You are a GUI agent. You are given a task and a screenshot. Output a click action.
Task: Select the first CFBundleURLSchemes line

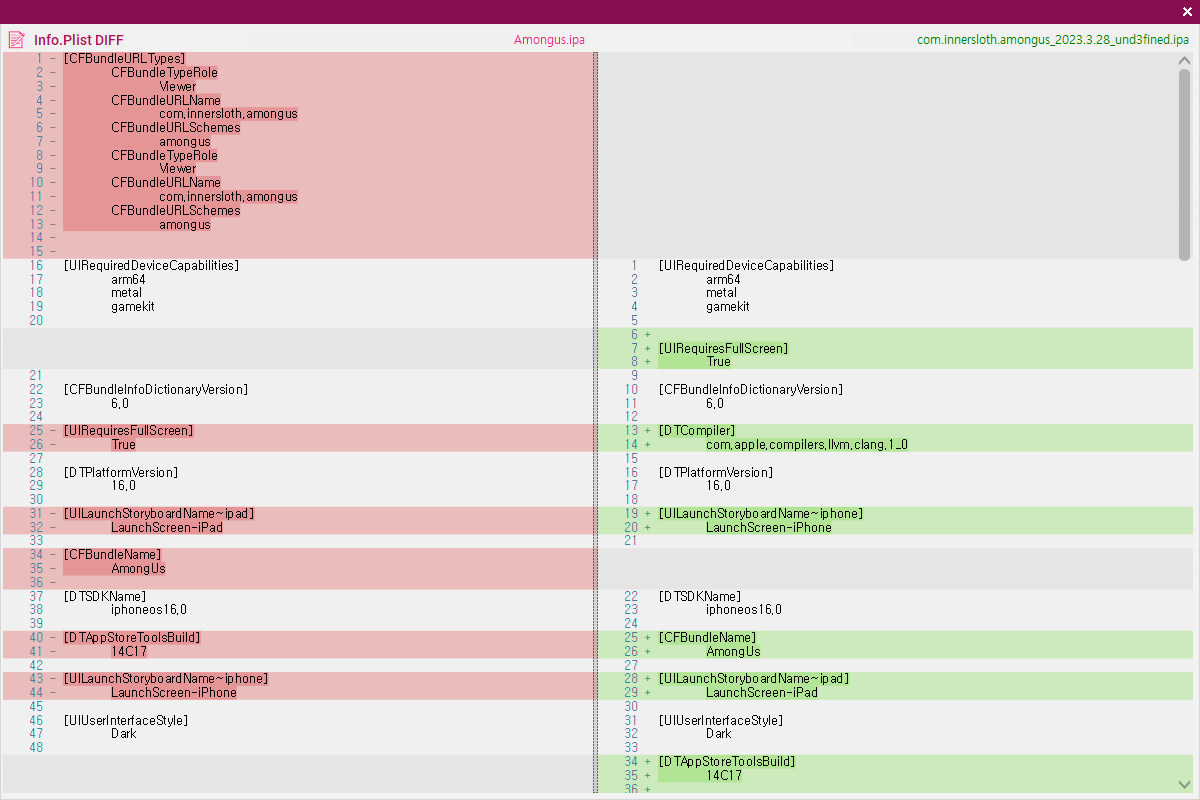point(176,128)
